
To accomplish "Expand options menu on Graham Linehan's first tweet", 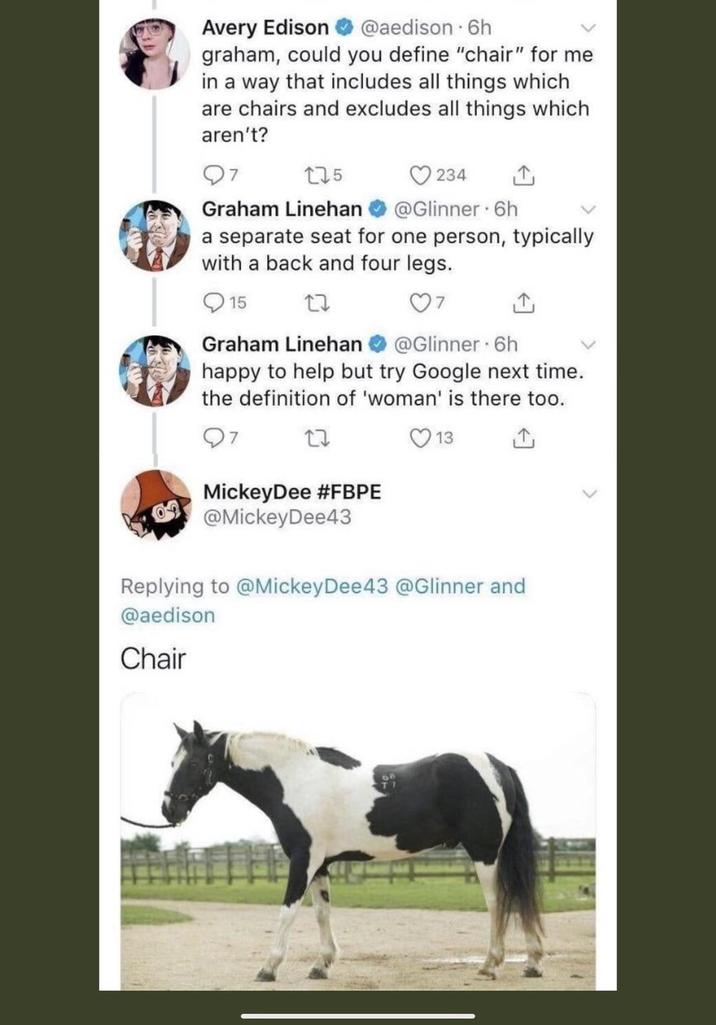I will click(x=589, y=210).
